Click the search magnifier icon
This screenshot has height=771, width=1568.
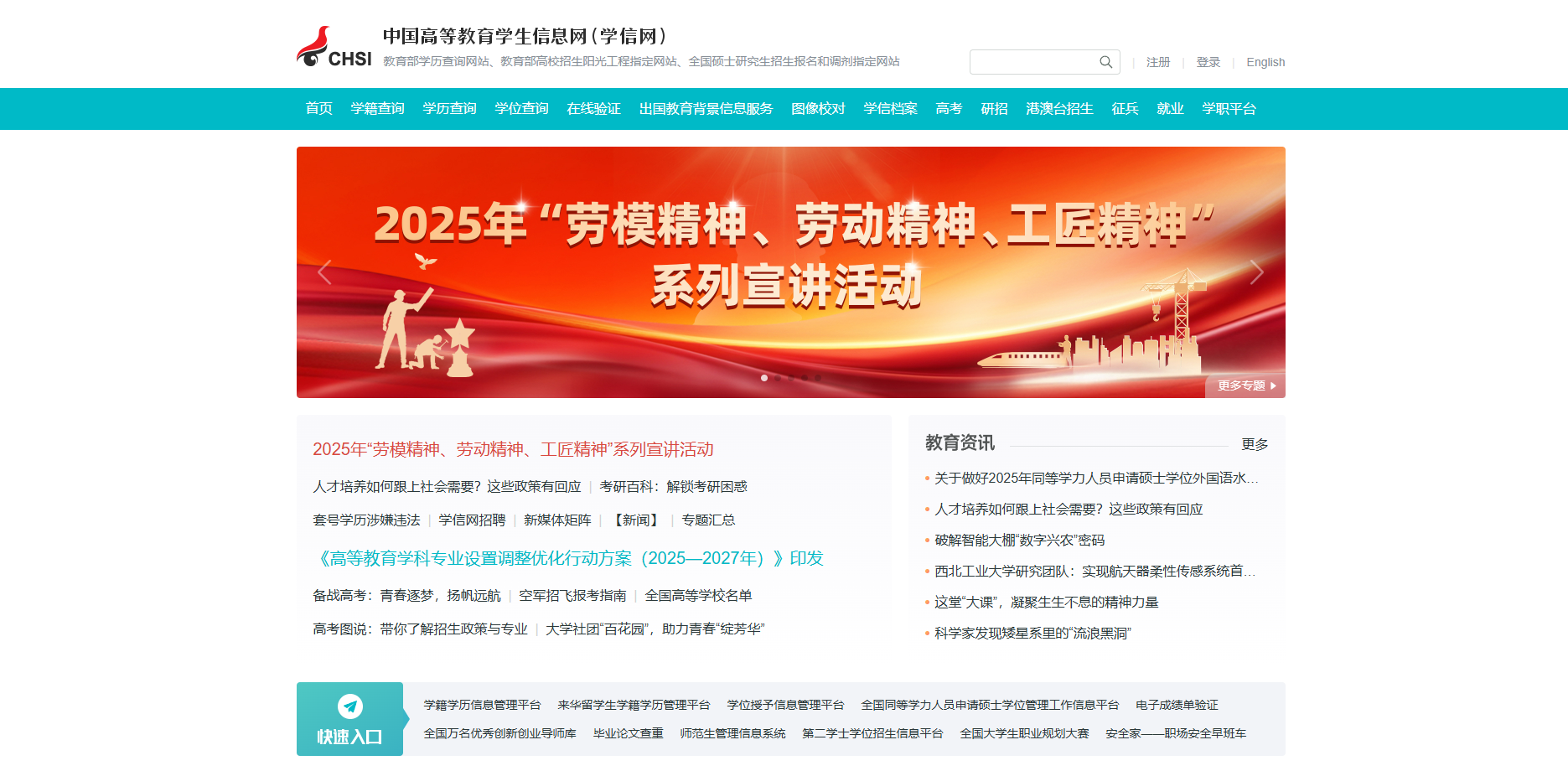[x=1105, y=62]
